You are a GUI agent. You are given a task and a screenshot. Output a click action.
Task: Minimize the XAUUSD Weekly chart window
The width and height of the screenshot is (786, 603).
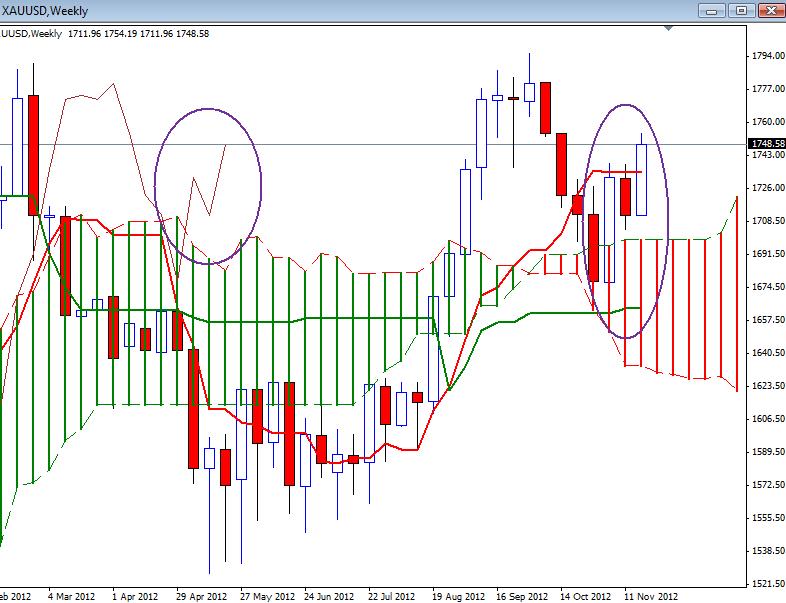tap(712, 11)
